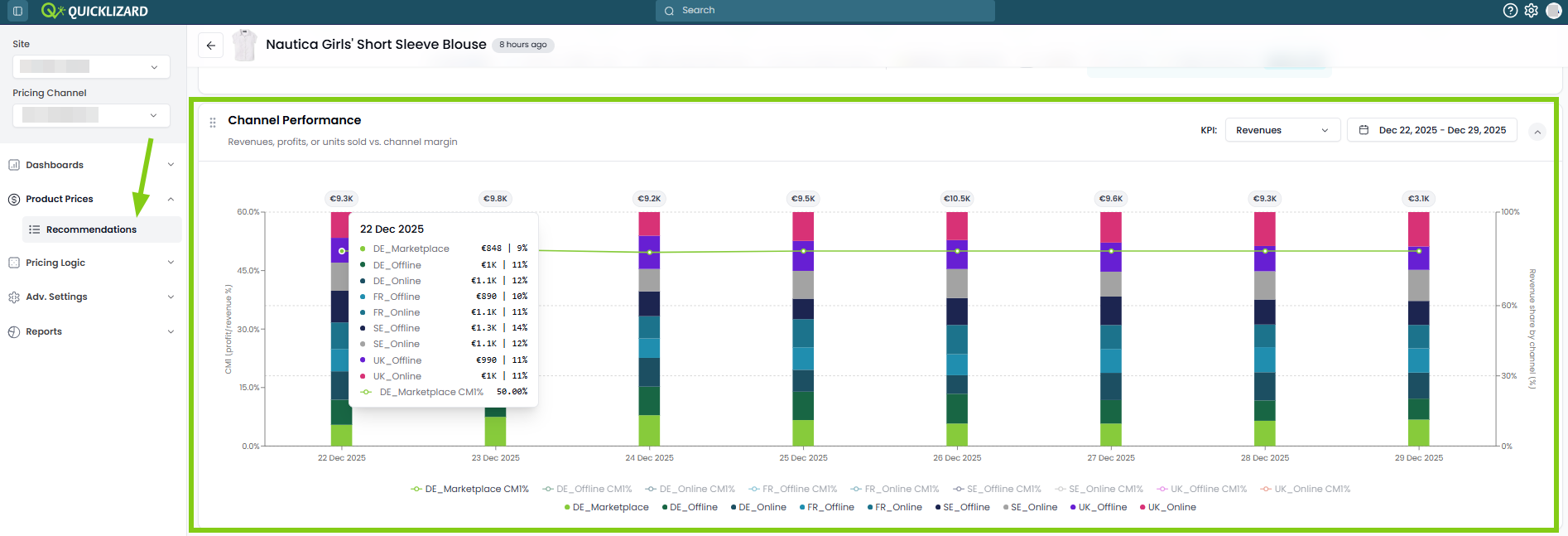Viewport: 1568px width, 536px height.
Task: Click the calendar icon in date range
Action: point(1364,130)
